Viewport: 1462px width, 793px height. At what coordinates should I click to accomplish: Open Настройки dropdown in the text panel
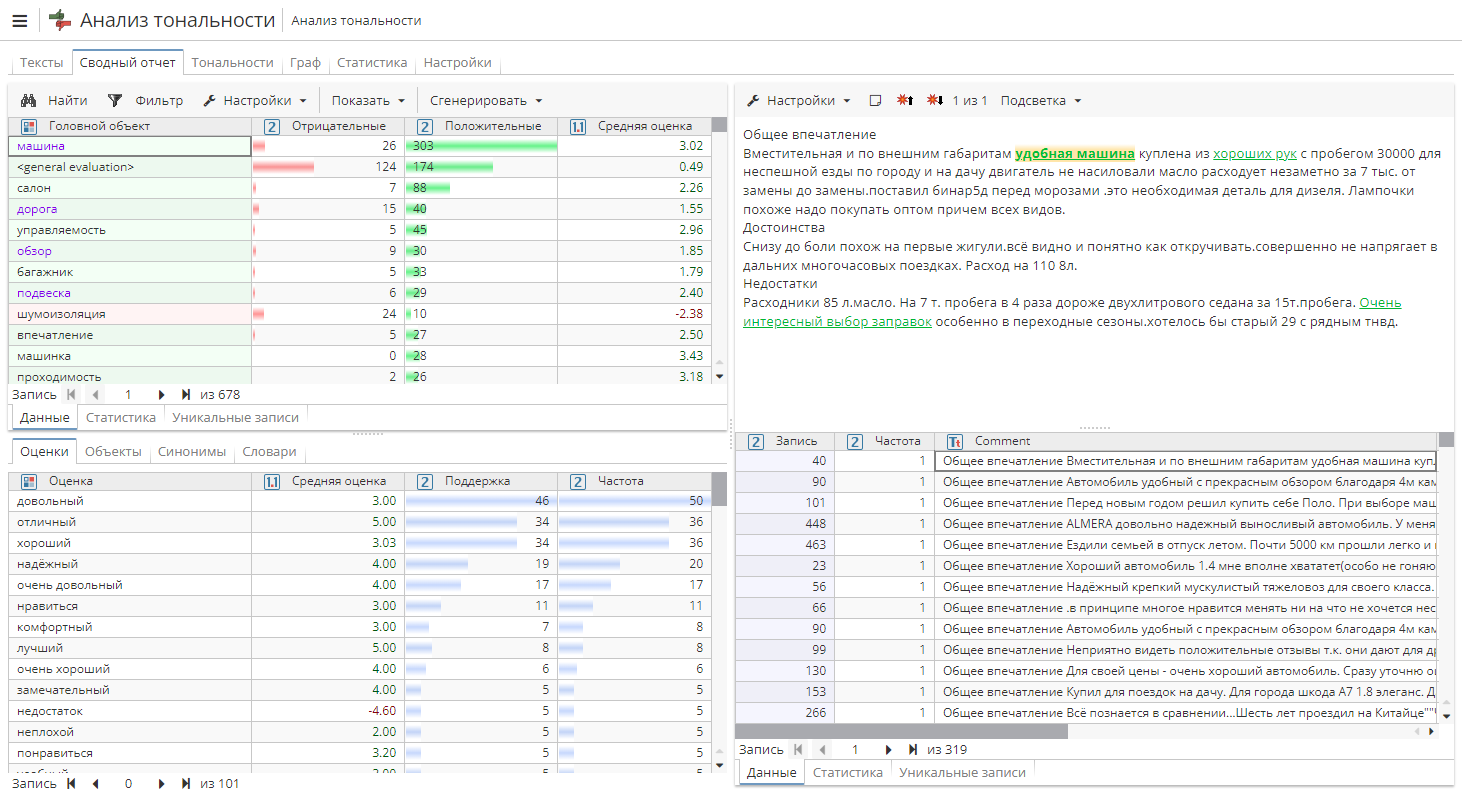click(x=799, y=100)
